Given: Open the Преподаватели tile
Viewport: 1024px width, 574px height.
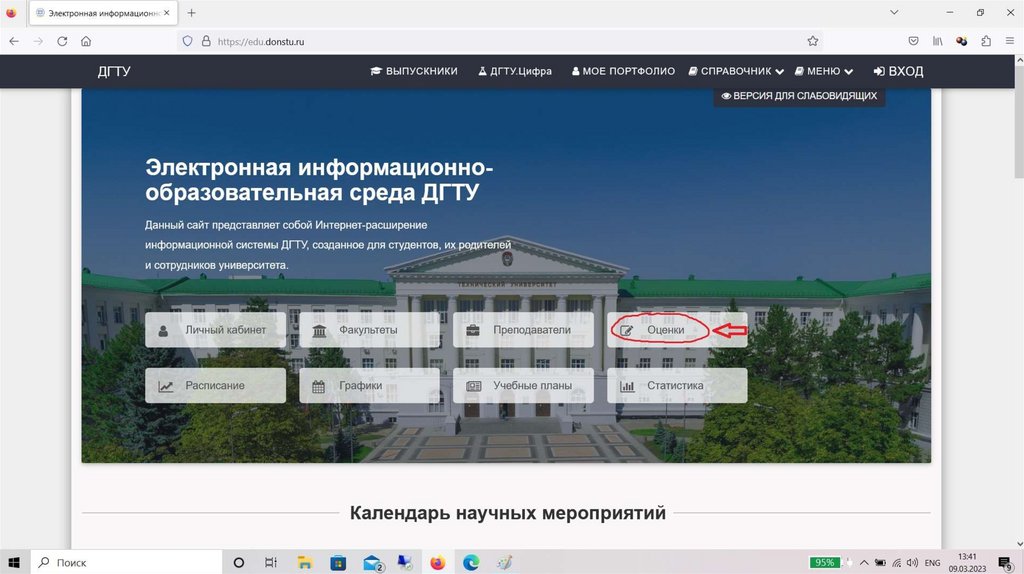Looking at the screenshot, I should [523, 330].
